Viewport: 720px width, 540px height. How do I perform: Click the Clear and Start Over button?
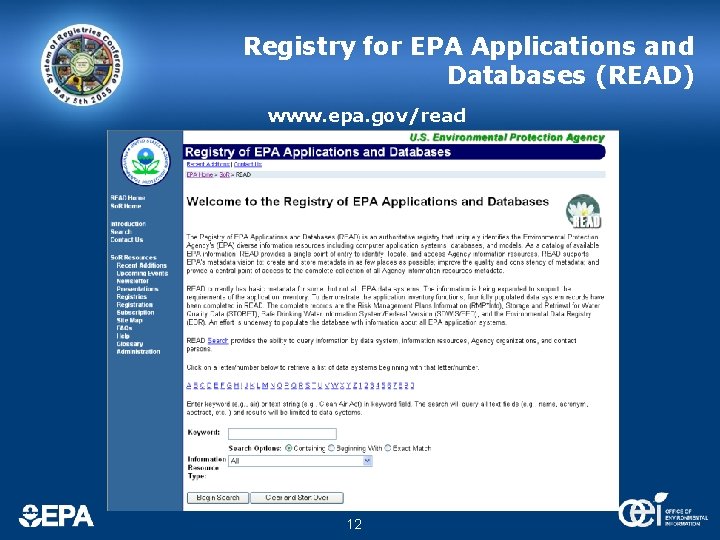tap(297, 498)
